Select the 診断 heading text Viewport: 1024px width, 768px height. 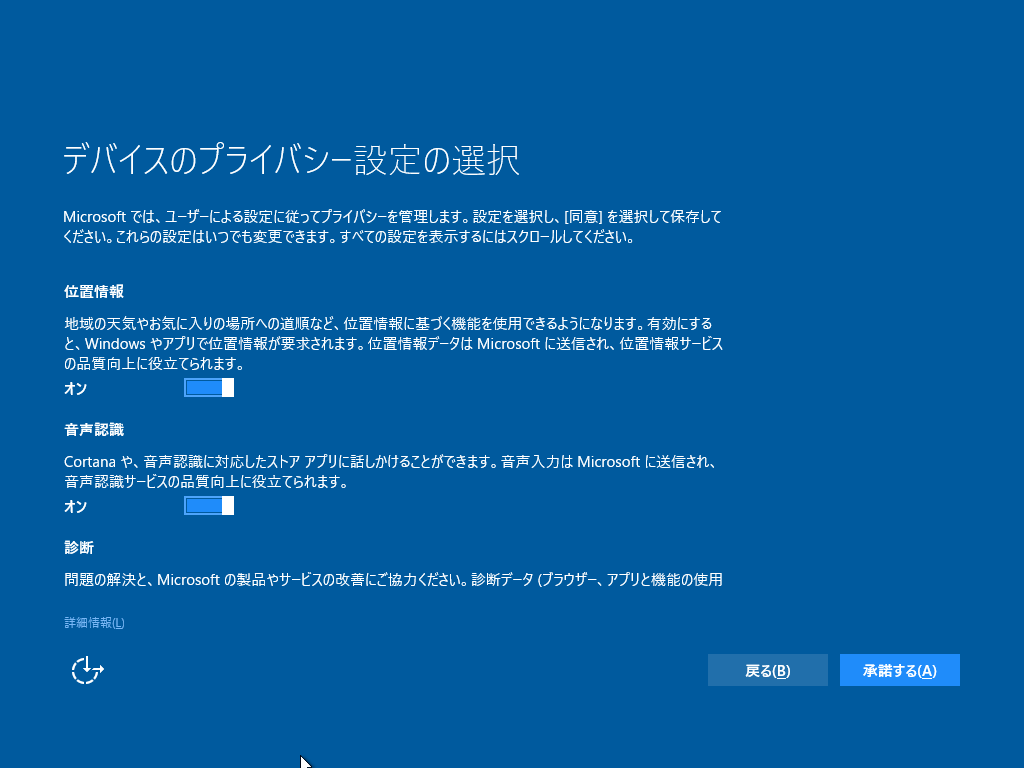(x=79, y=548)
